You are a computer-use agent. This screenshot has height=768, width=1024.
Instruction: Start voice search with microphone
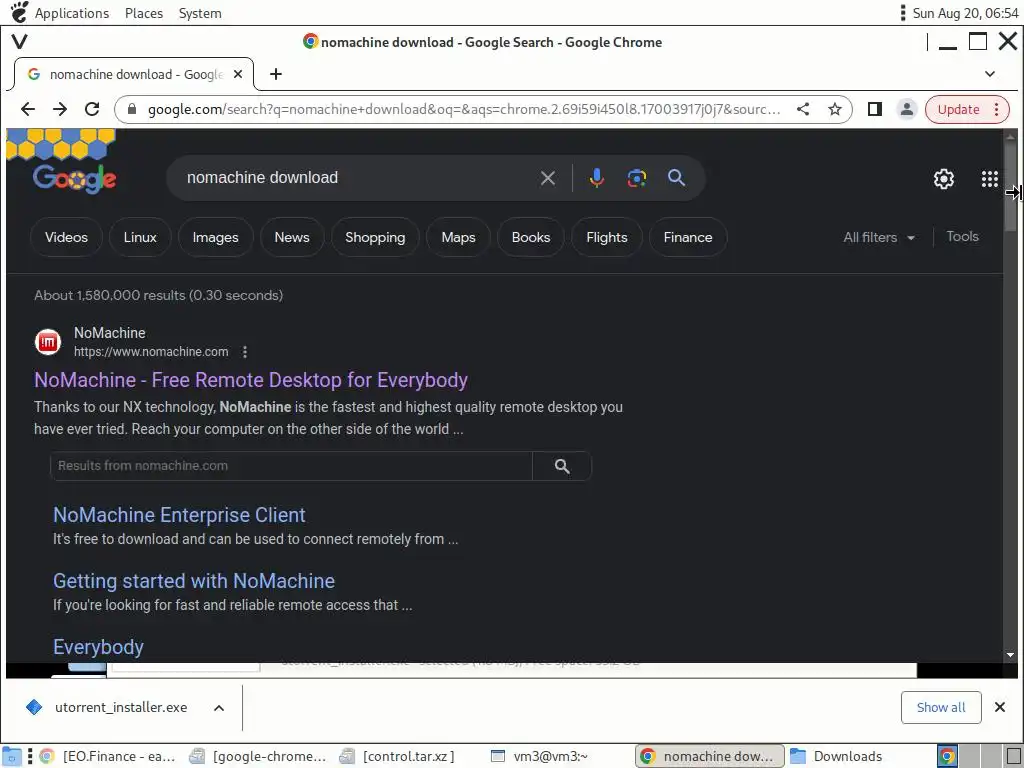tap(596, 178)
